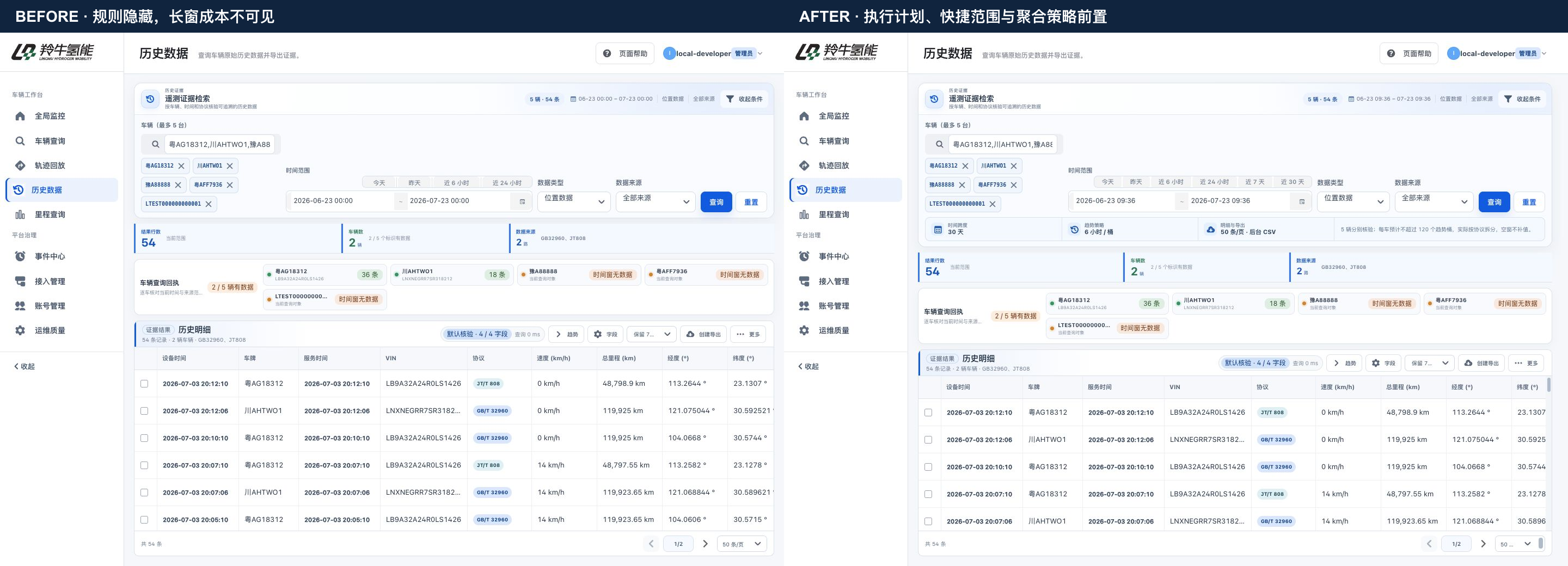Open 接入管理 icon in BEFORE sidebar

pyautogui.click(x=20, y=281)
